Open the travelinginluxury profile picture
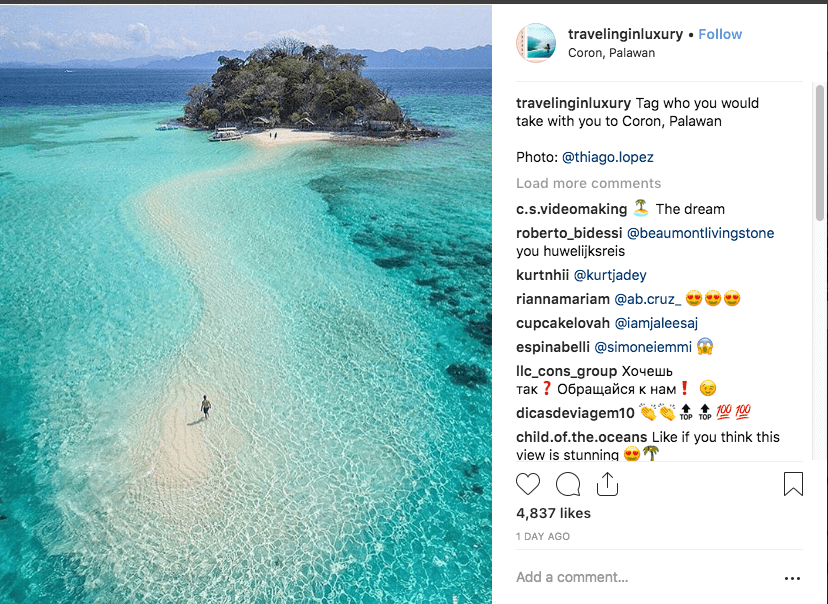Image resolution: width=828 pixels, height=604 pixels. (x=536, y=43)
